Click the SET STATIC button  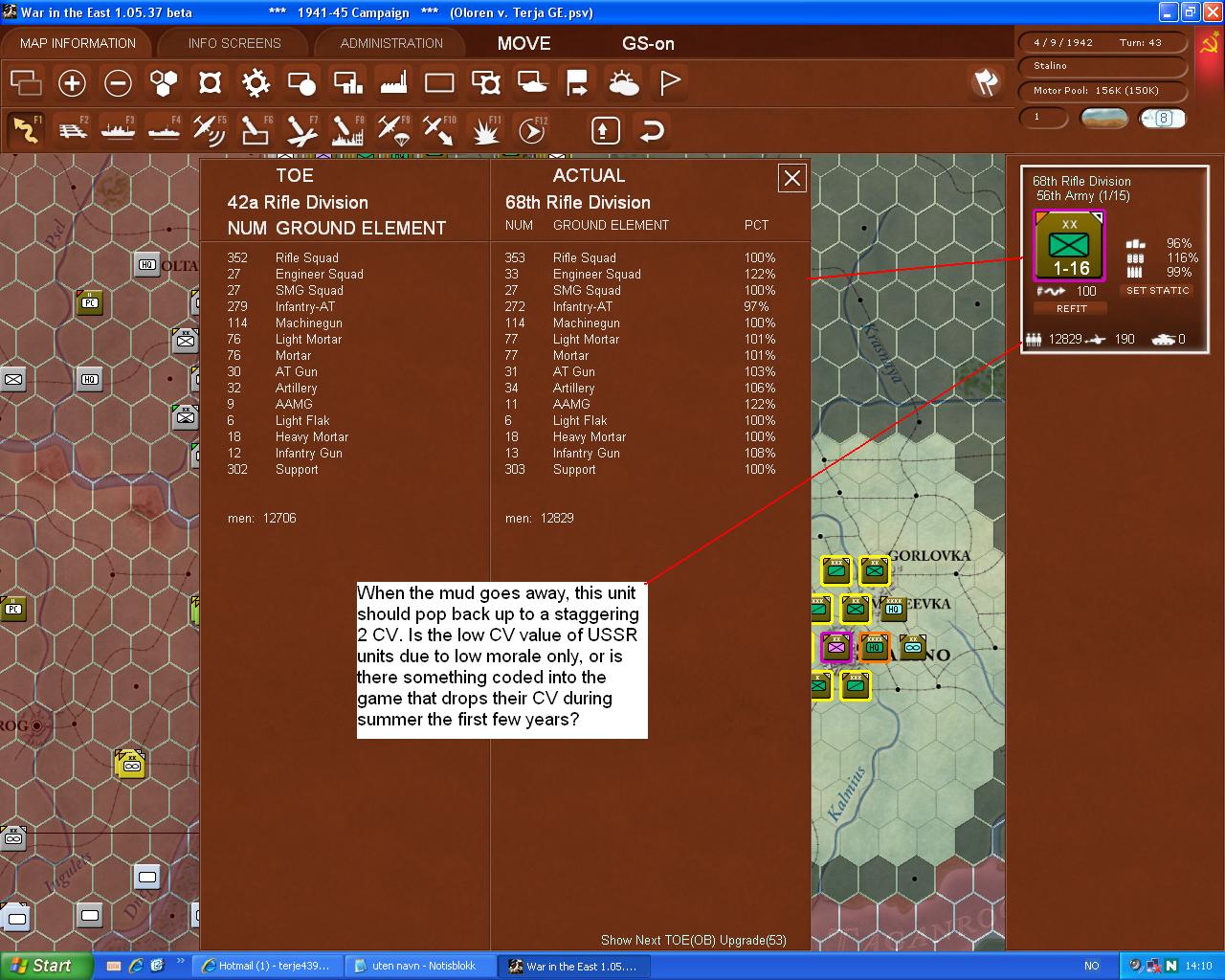tap(1157, 290)
